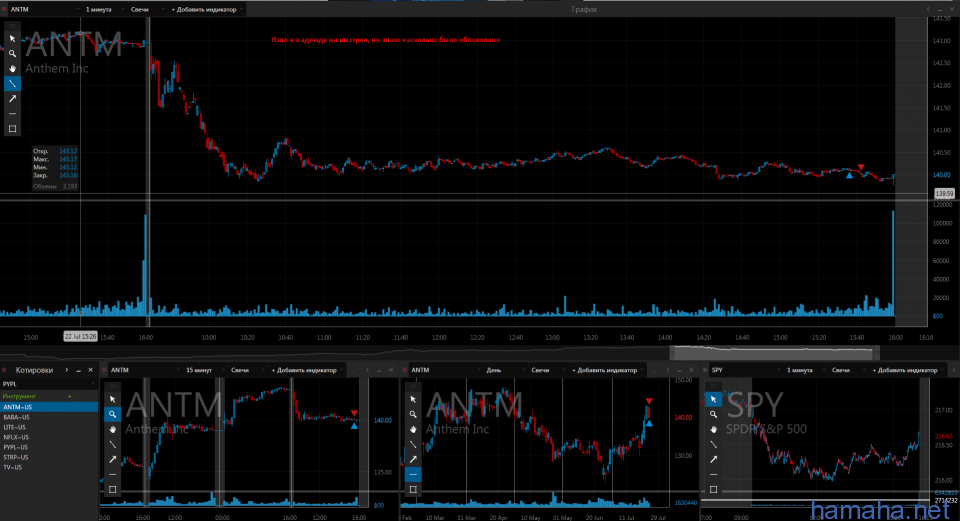Select line tool in SPY chart
This screenshot has height=521, width=960.
(x=713, y=444)
